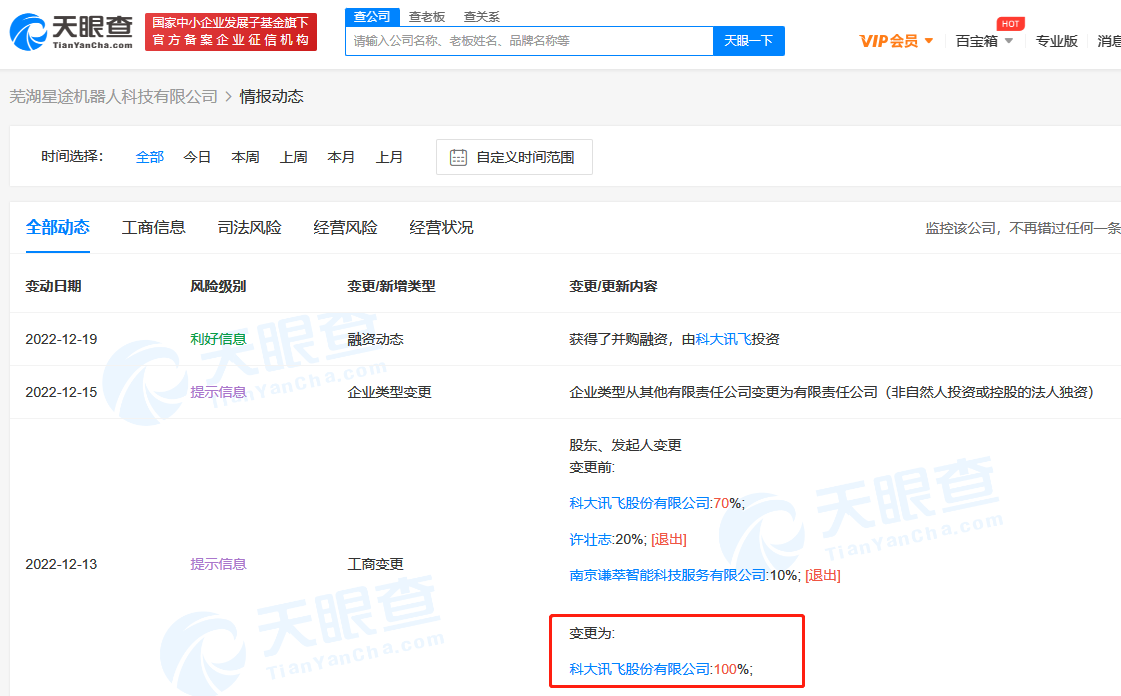Open the 工商信息 tab
Viewport: 1121px width, 696px height.
(154, 227)
